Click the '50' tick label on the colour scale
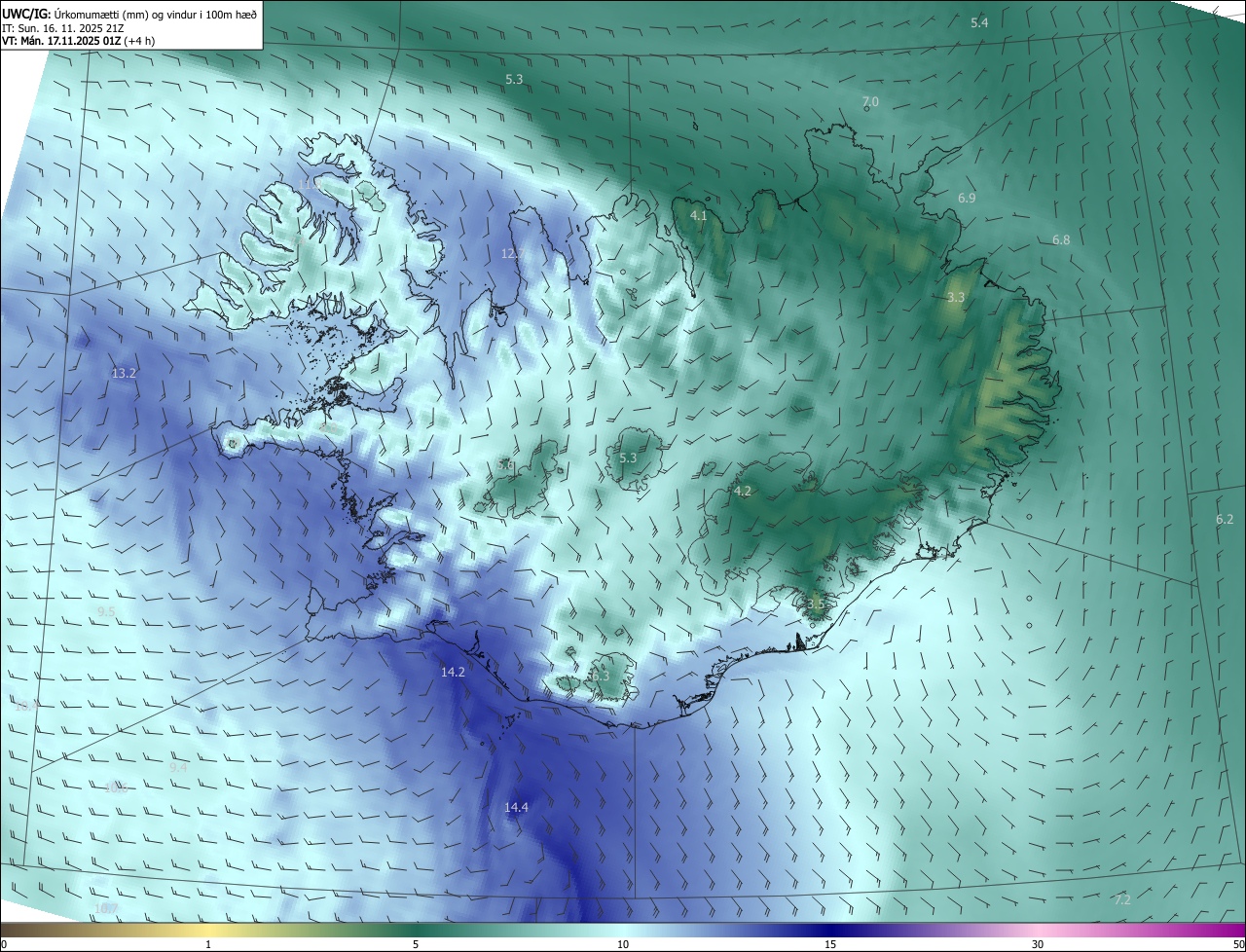 1237,944
